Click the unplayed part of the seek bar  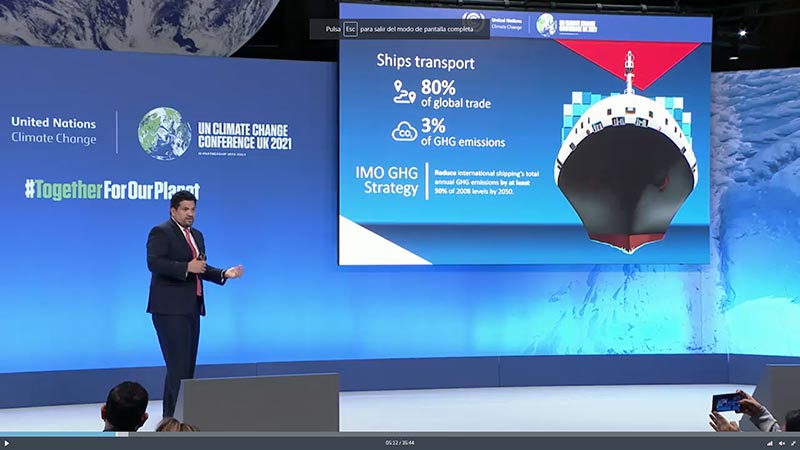point(450,434)
